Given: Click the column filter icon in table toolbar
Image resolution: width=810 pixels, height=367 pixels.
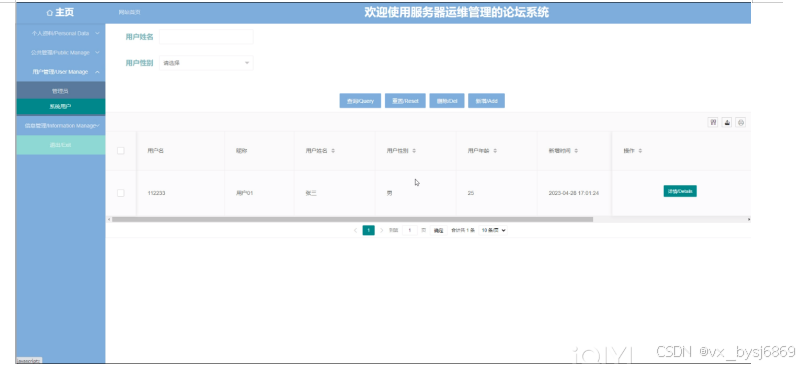Looking at the screenshot, I should 713,123.
